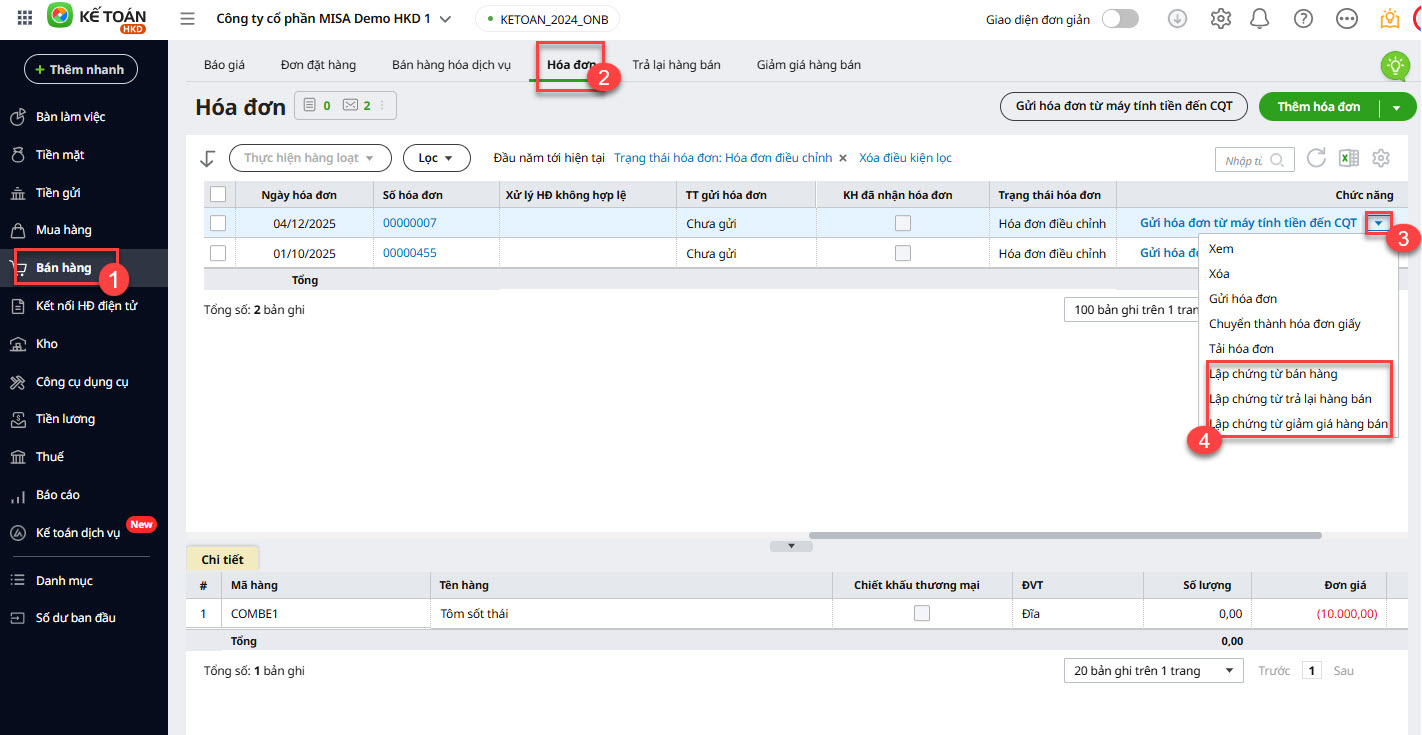Toggle the Giao diện đơn giản switch

click(1120, 19)
